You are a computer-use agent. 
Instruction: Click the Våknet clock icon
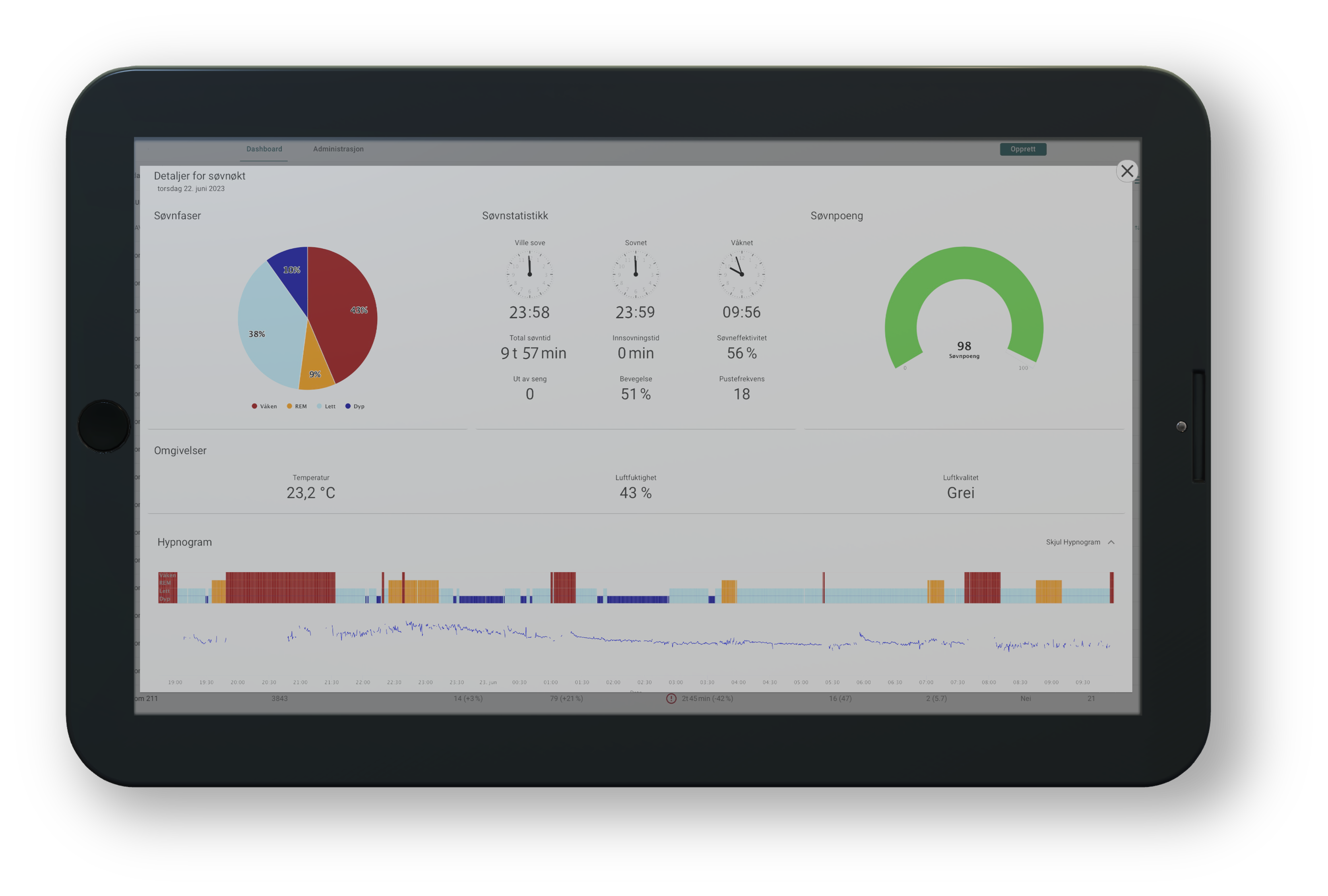[x=741, y=274]
